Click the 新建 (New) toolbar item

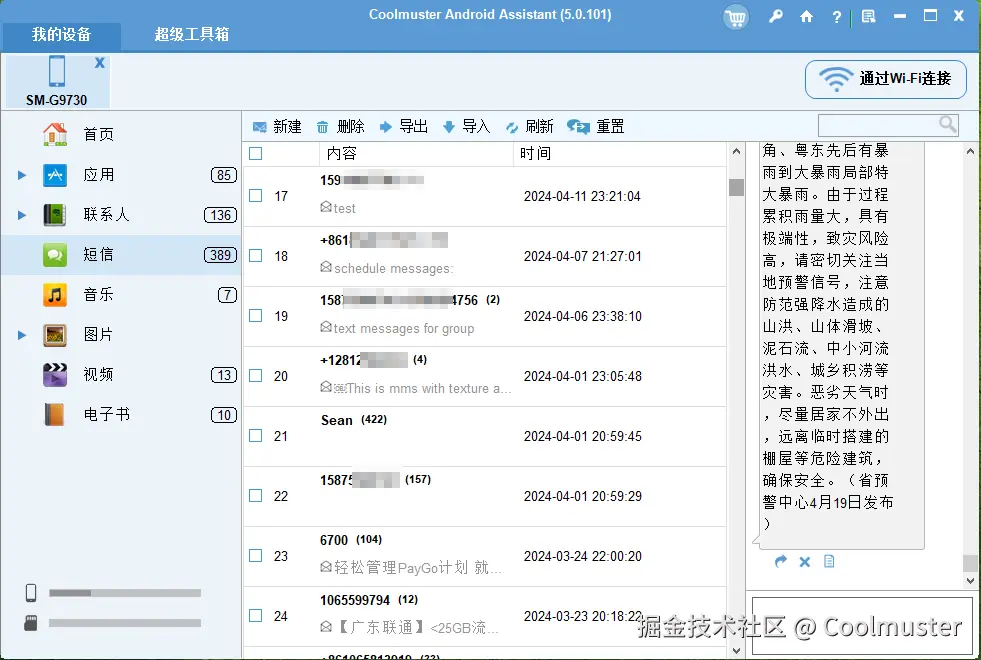pos(275,126)
